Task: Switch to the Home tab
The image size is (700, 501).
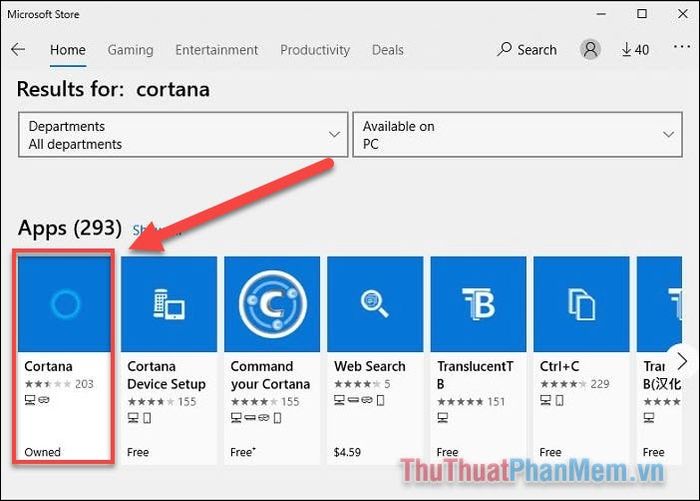Action: [x=68, y=50]
